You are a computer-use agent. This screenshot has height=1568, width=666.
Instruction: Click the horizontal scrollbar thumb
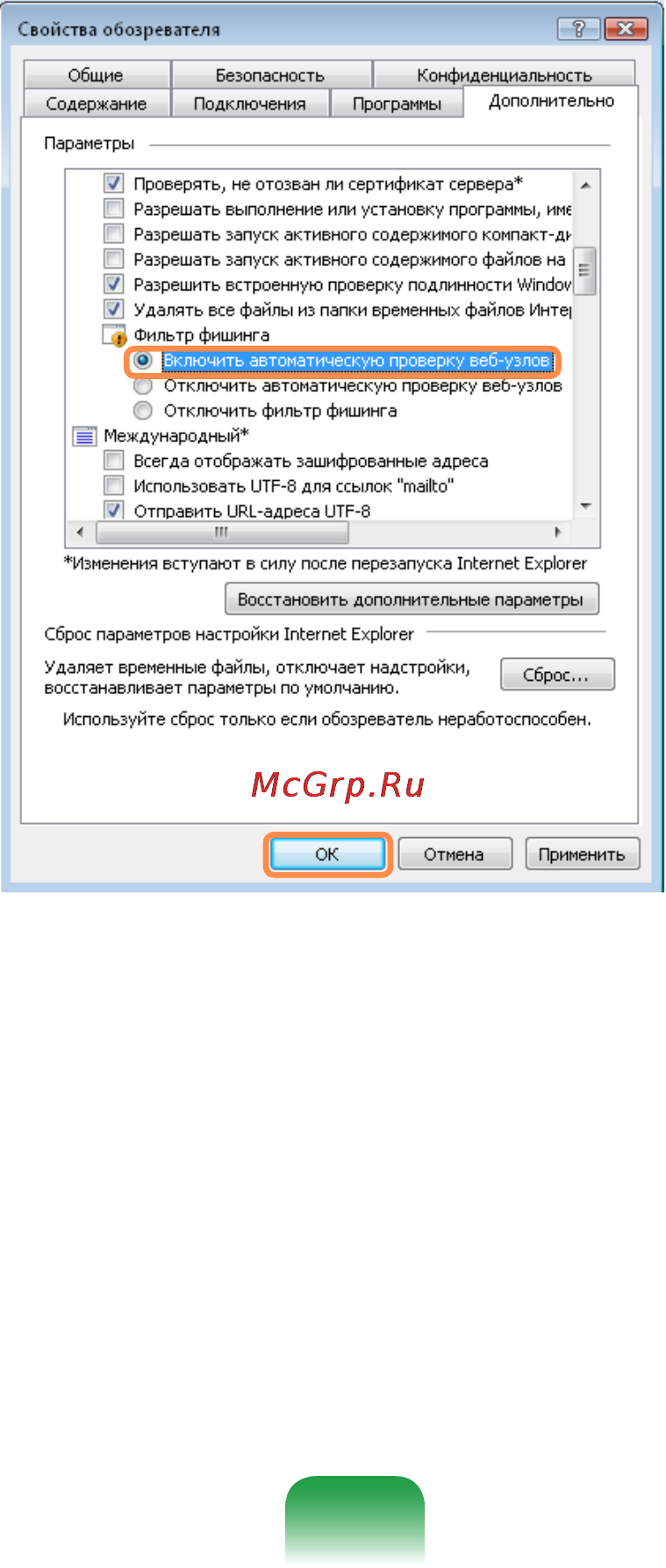click(x=222, y=533)
